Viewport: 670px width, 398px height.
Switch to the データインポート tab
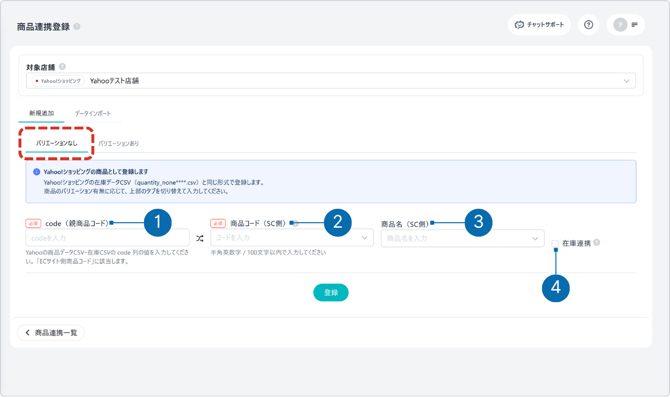93,113
